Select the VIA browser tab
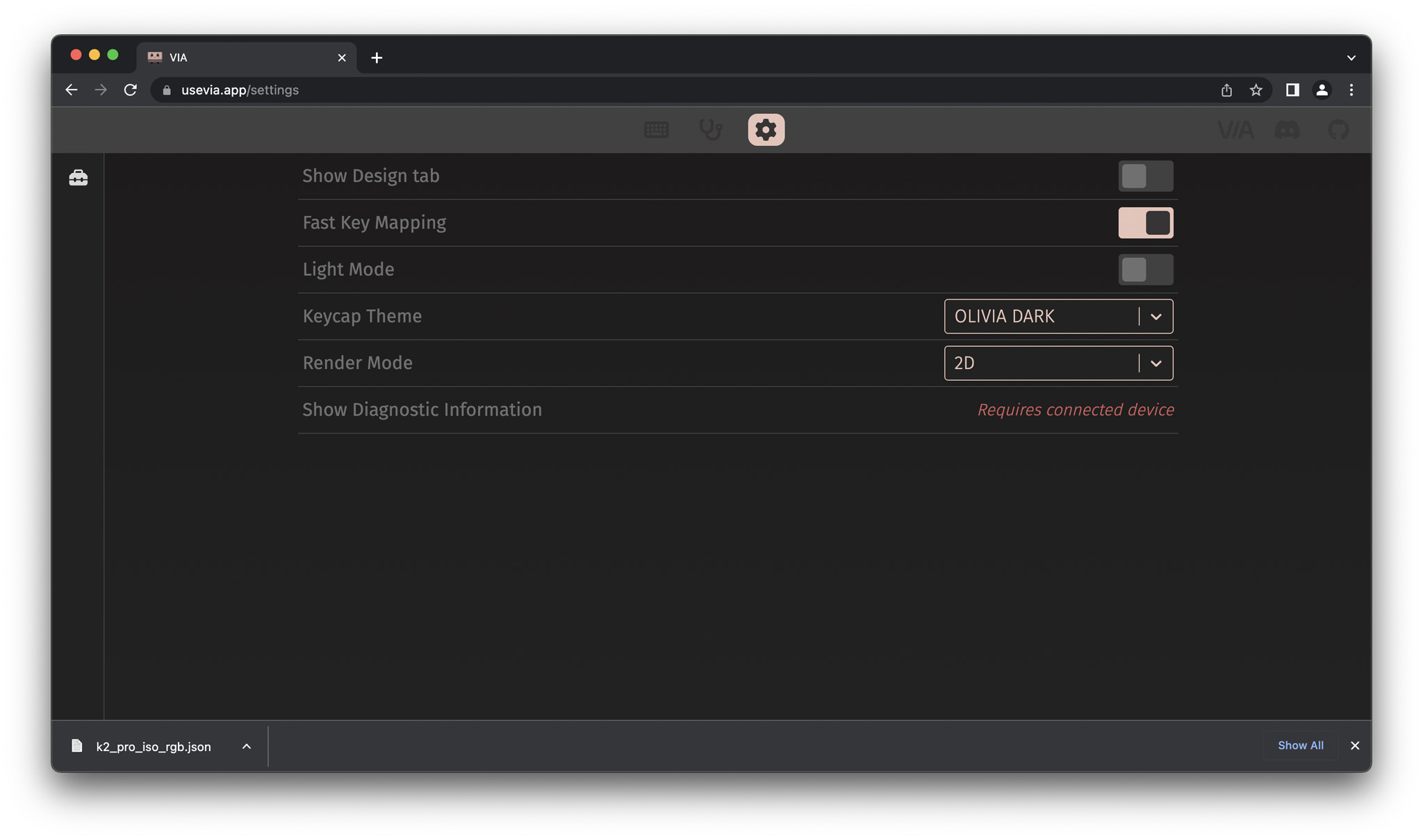Viewport: 1423px width, 840px height. coord(243,58)
